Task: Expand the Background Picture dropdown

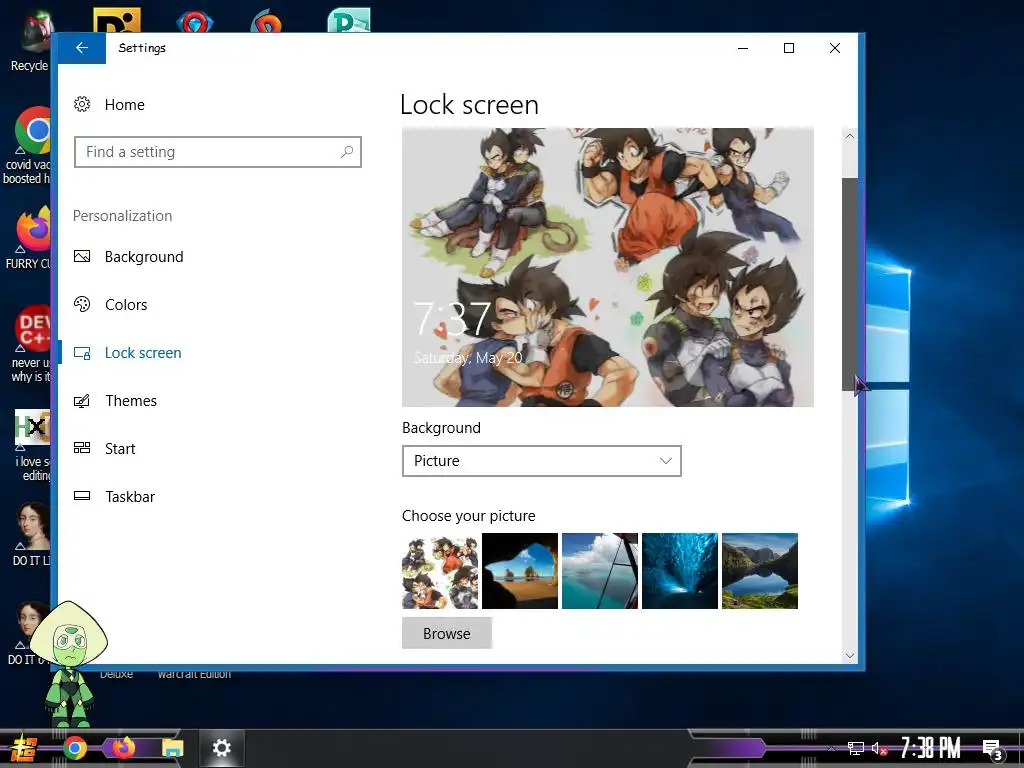Action: (x=541, y=461)
